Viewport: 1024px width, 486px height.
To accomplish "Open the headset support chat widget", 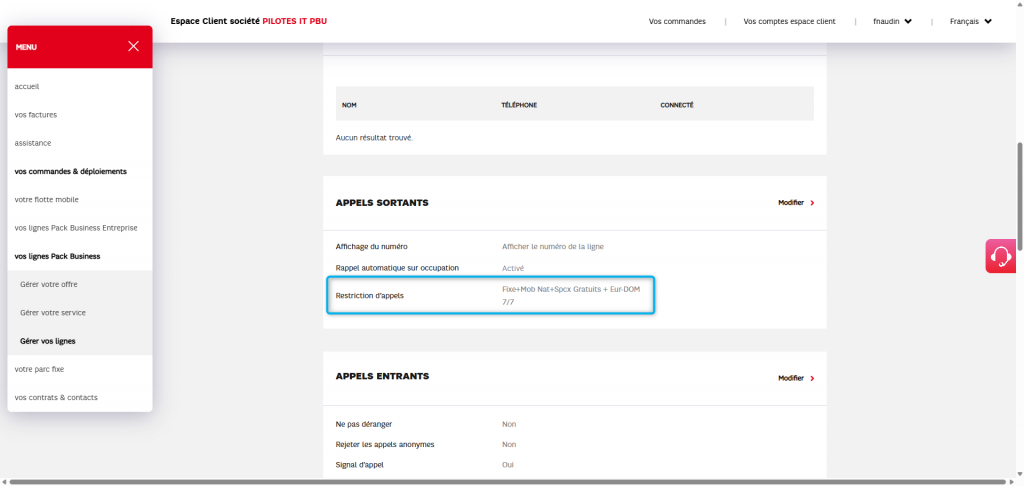I will (1001, 256).
